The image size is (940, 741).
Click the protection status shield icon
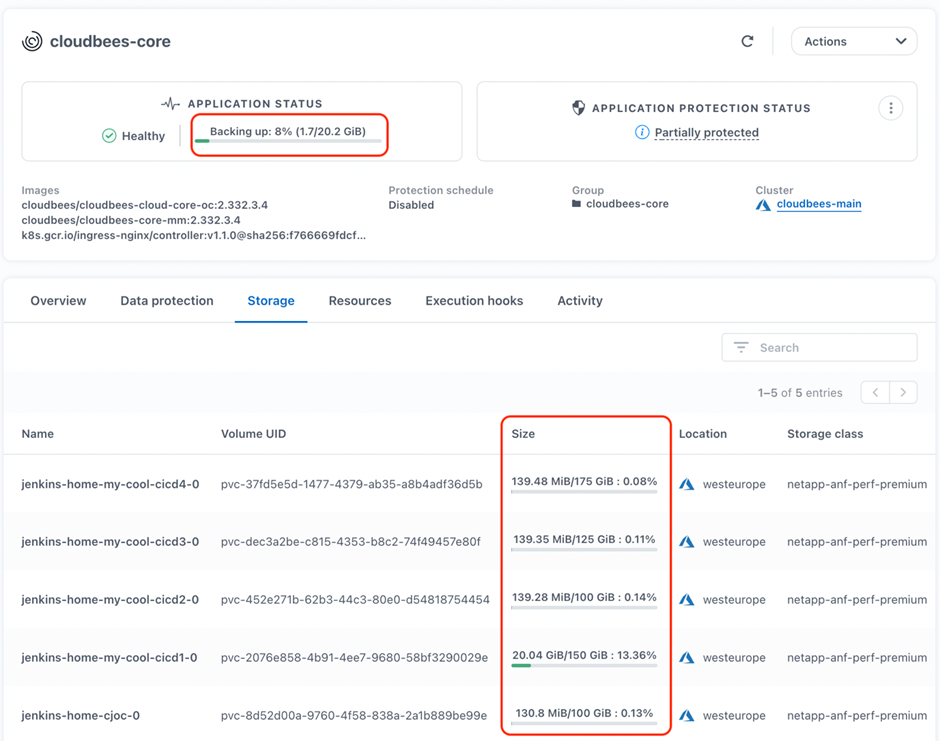click(x=579, y=108)
